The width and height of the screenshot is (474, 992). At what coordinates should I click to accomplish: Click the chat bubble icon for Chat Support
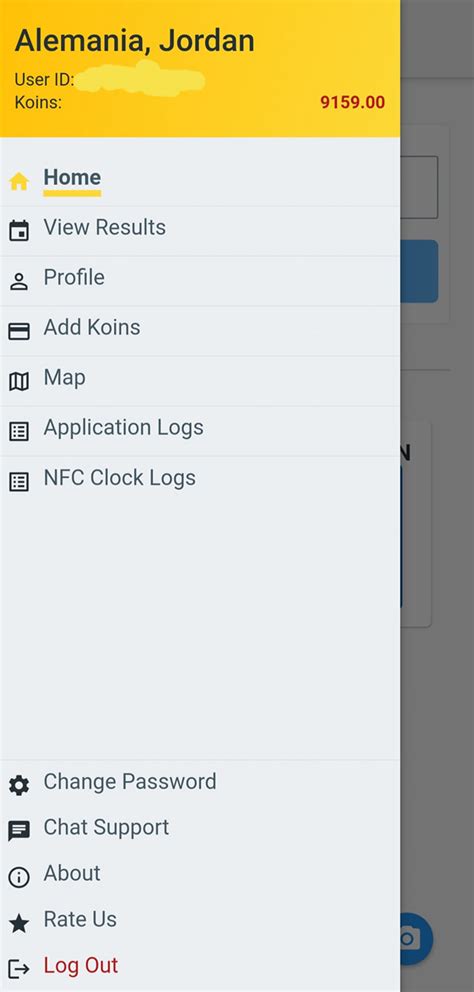[19, 831]
